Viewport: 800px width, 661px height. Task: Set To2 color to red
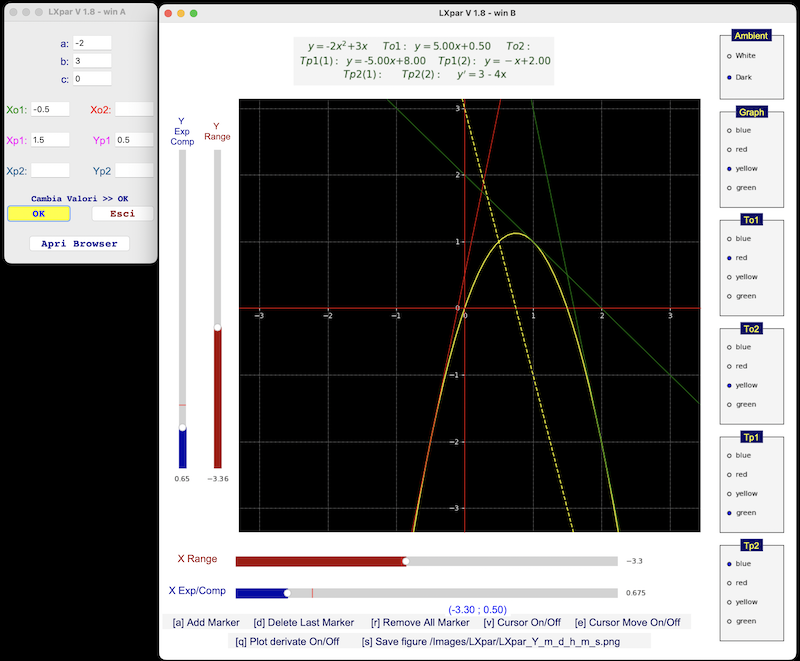pos(729,366)
